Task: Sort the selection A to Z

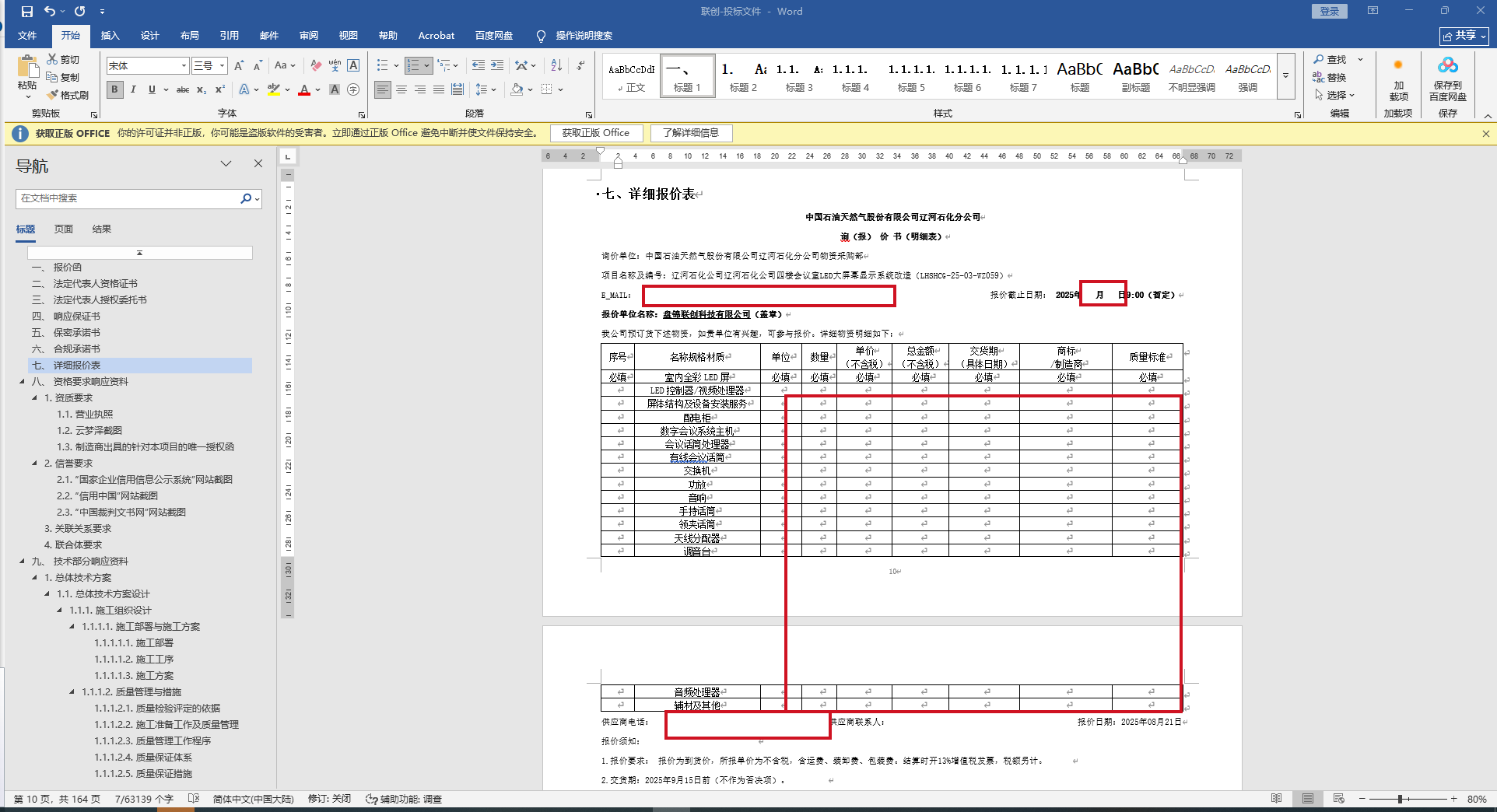Action: coord(556,66)
